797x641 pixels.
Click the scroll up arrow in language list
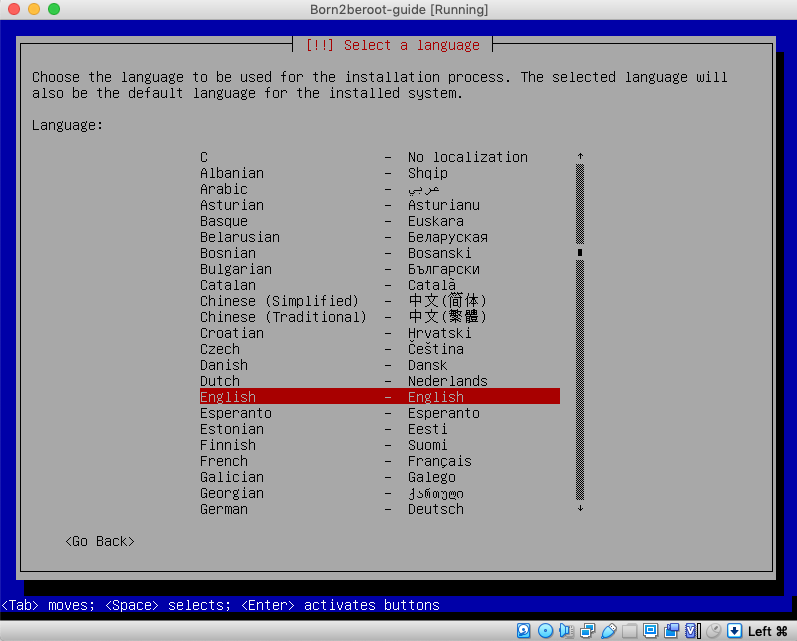(580, 156)
